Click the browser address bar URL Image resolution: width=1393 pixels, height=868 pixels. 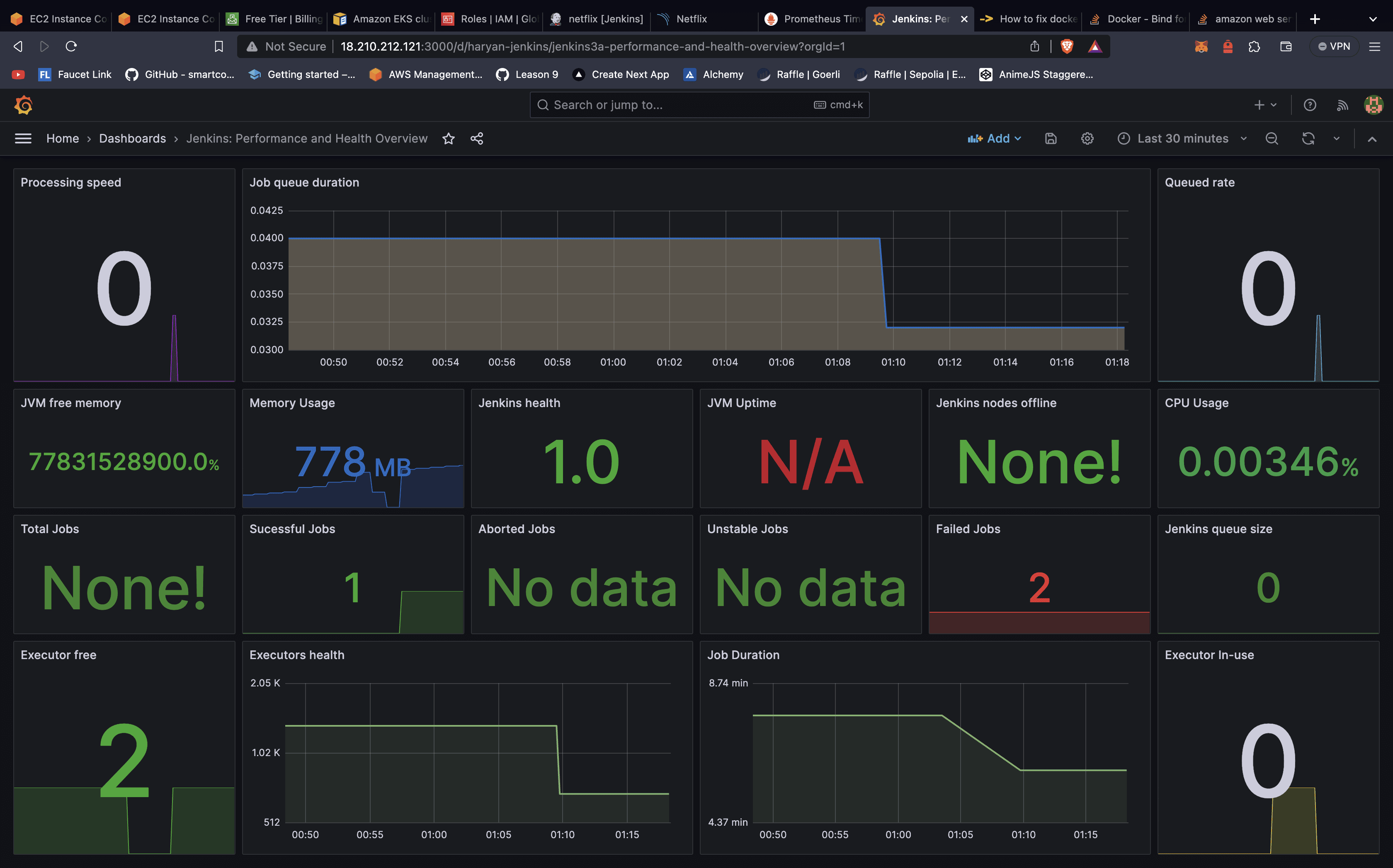[x=592, y=46]
